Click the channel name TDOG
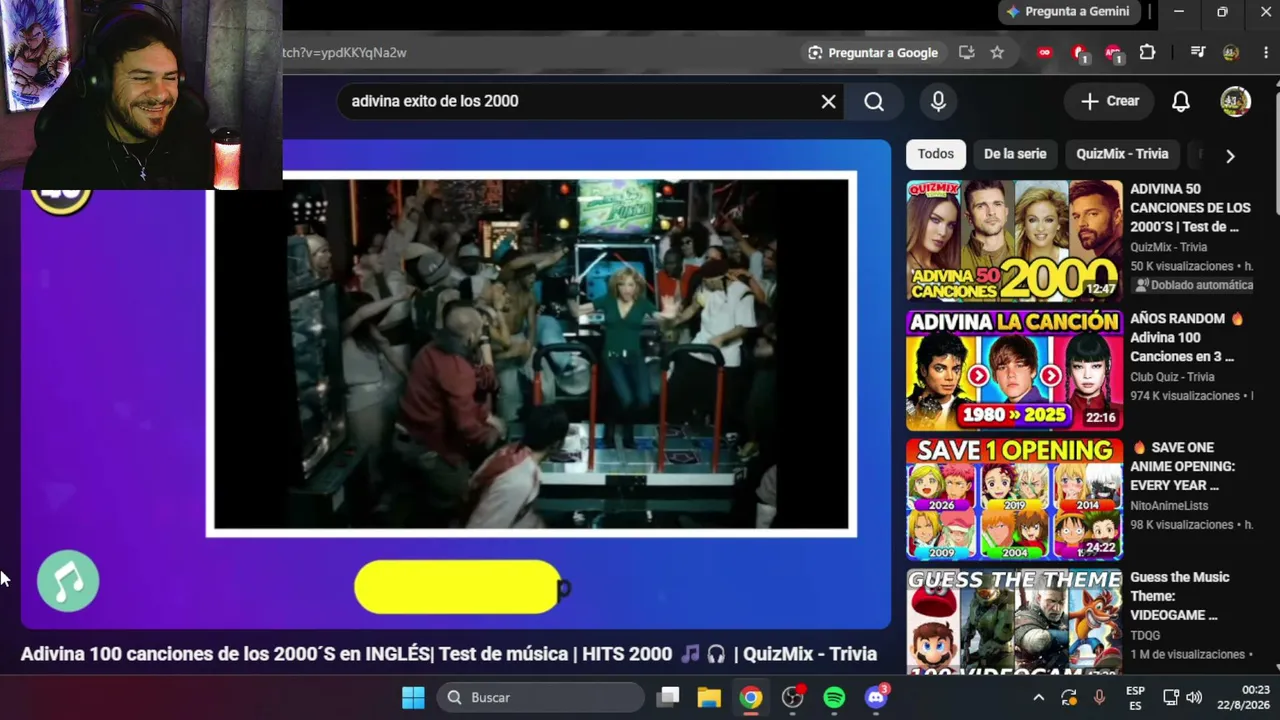 [1145, 635]
